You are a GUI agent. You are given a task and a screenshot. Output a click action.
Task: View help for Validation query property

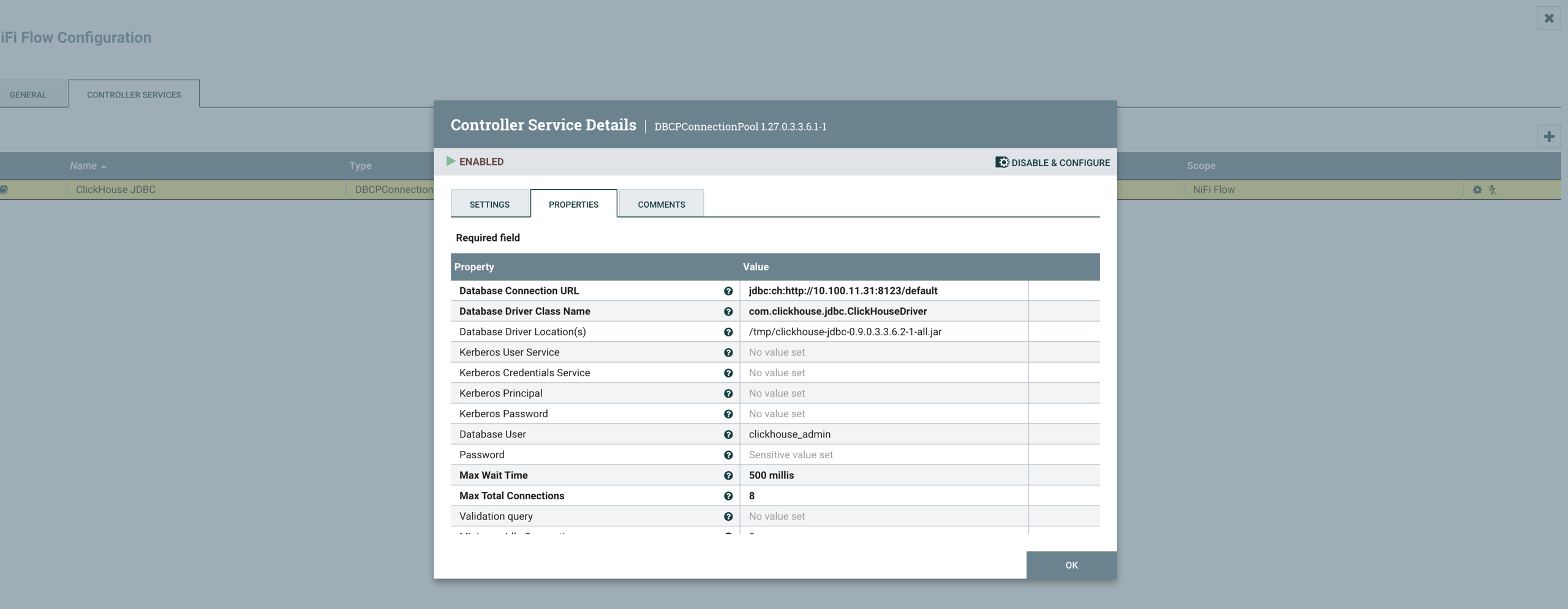click(728, 516)
